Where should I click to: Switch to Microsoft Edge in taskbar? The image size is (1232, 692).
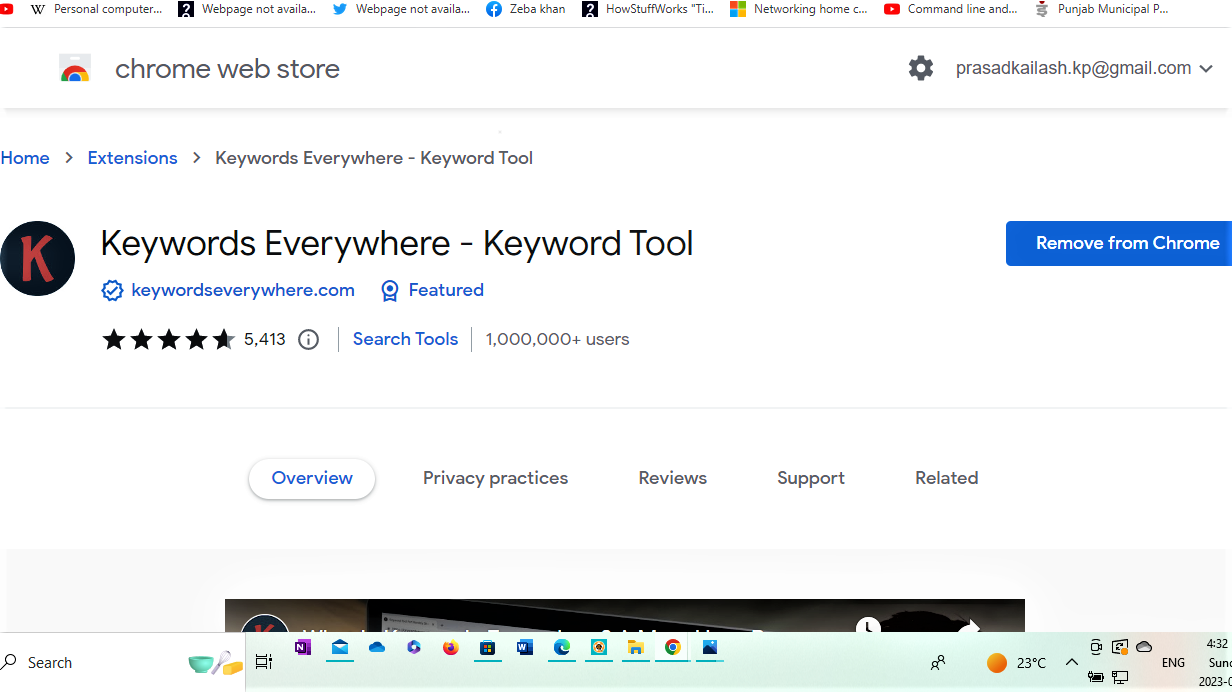click(x=562, y=648)
